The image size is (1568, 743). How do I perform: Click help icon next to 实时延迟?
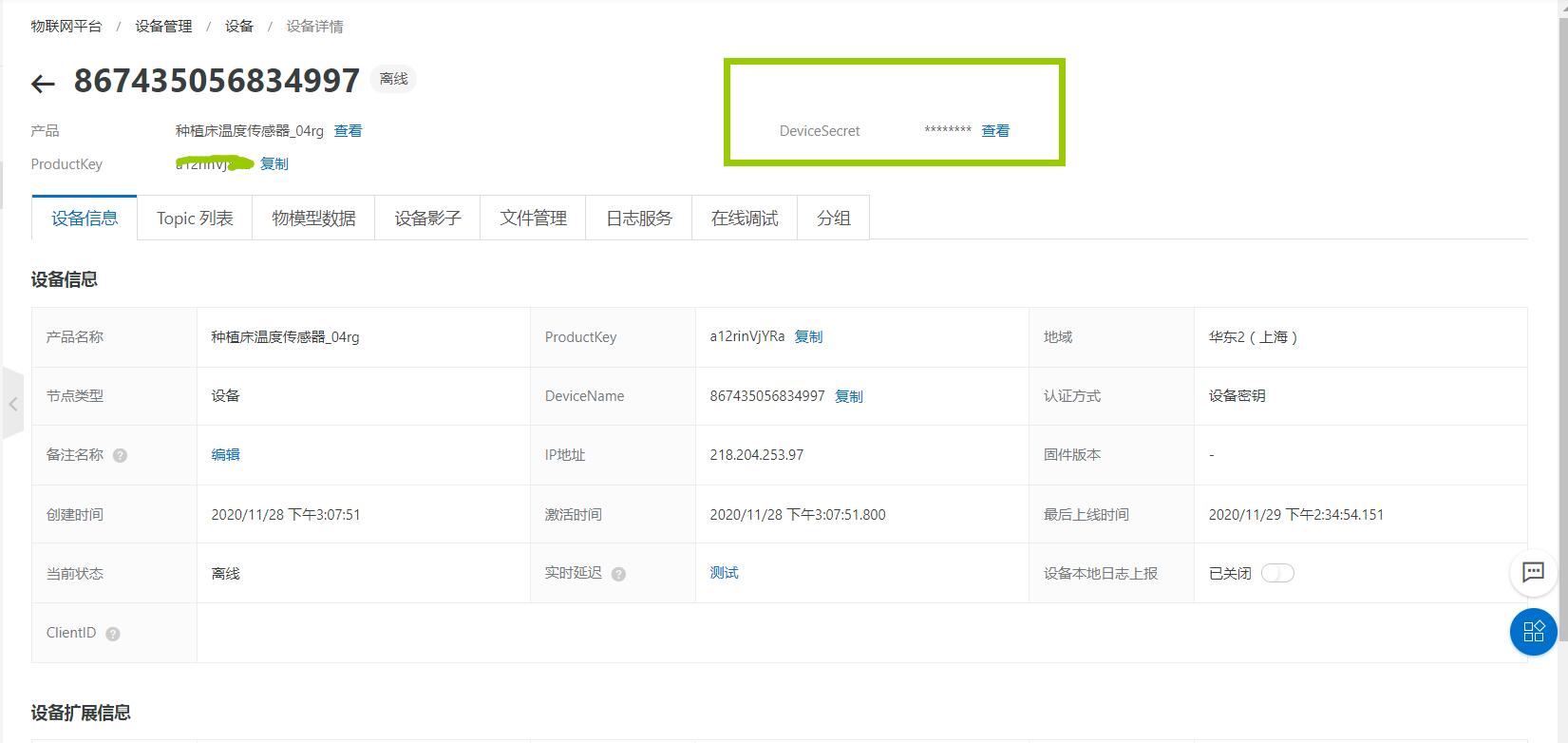[618, 574]
